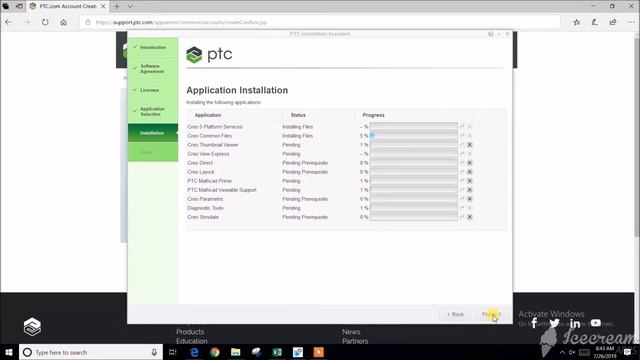The height and width of the screenshot is (360, 640).
Task: Click the customize arrow for Creo Simulate
Action: click(462, 217)
